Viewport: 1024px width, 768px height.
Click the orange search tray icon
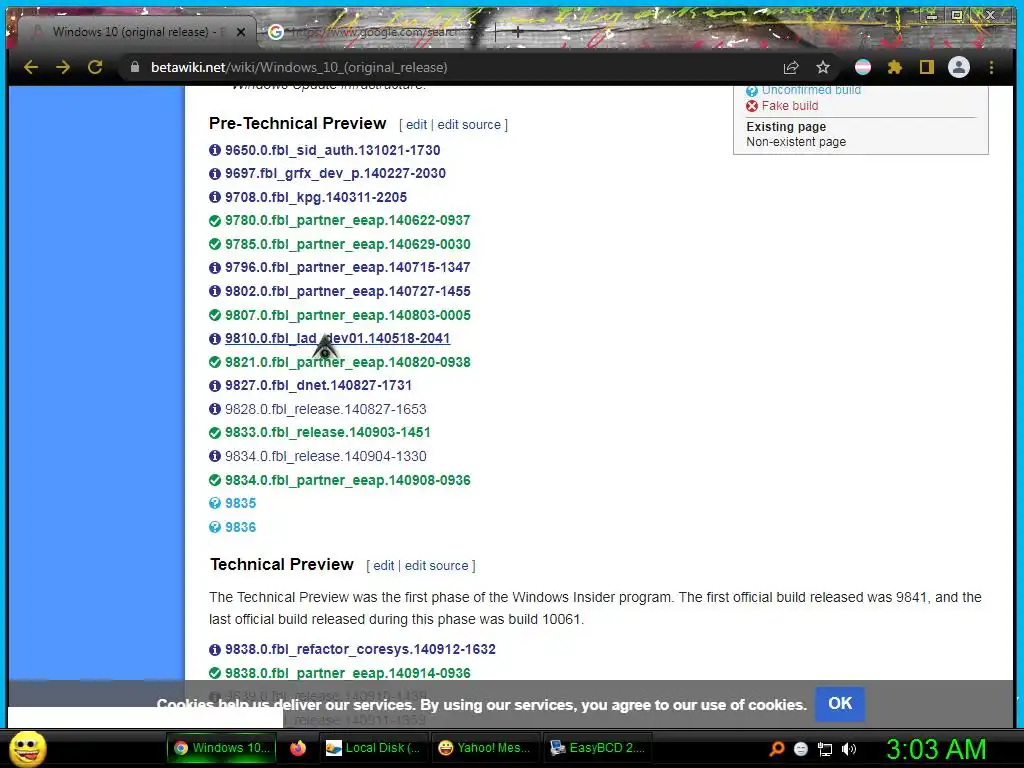tap(776, 749)
